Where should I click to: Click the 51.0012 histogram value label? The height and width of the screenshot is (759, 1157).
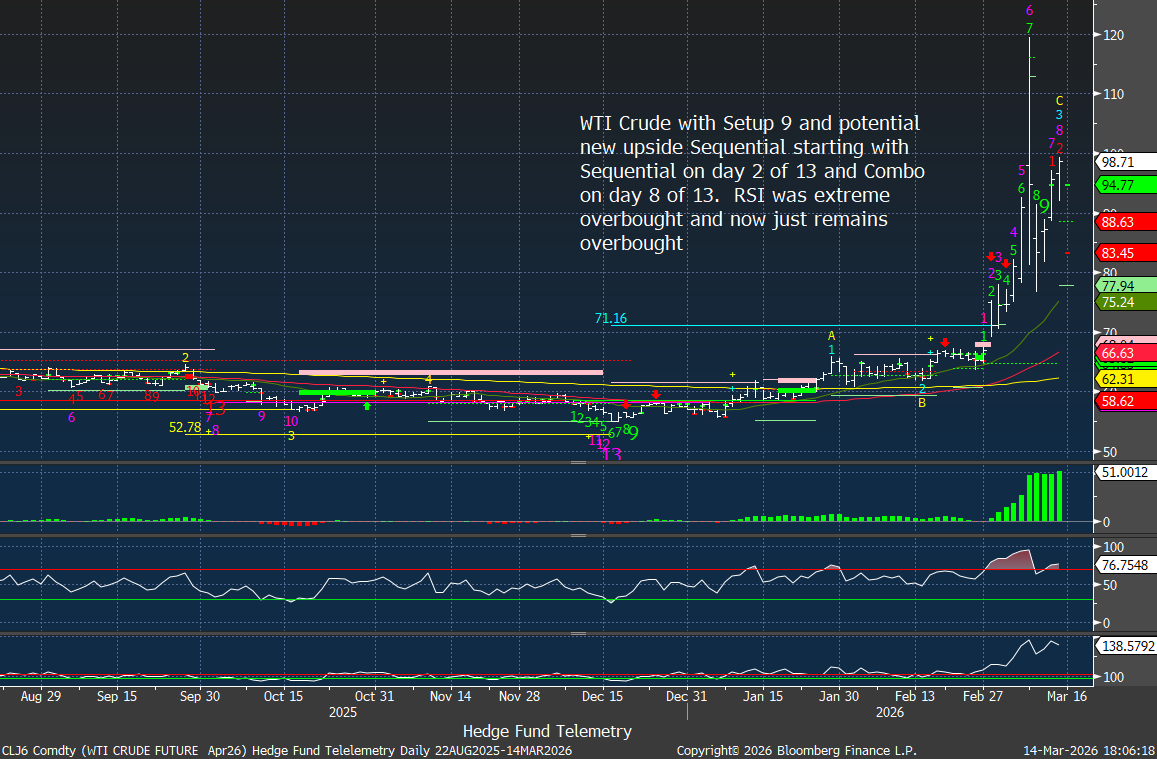pos(1124,472)
